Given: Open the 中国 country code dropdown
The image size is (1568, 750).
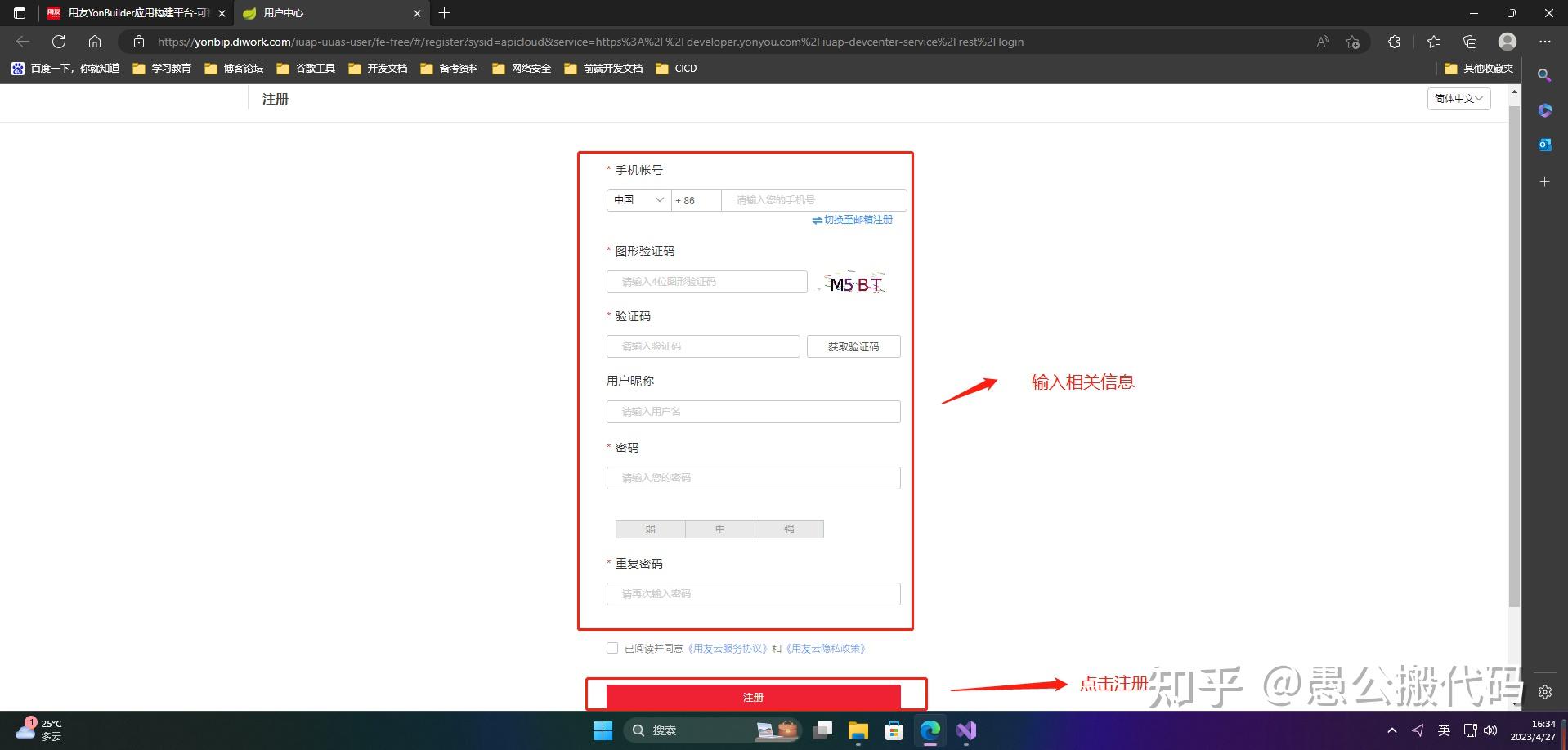Looking at the screenshot, I should [638, 199].
